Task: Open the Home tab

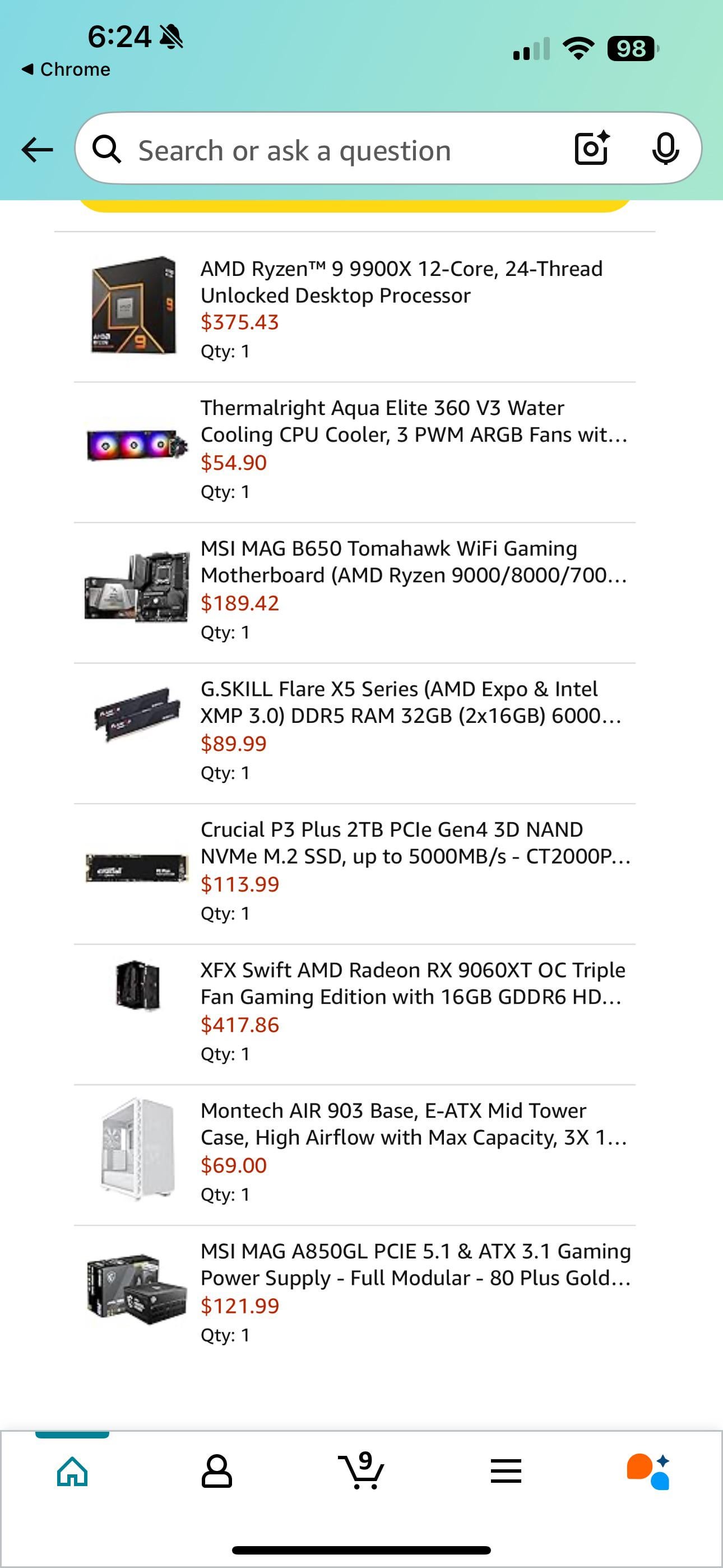Action: (x=72, y=1471)
